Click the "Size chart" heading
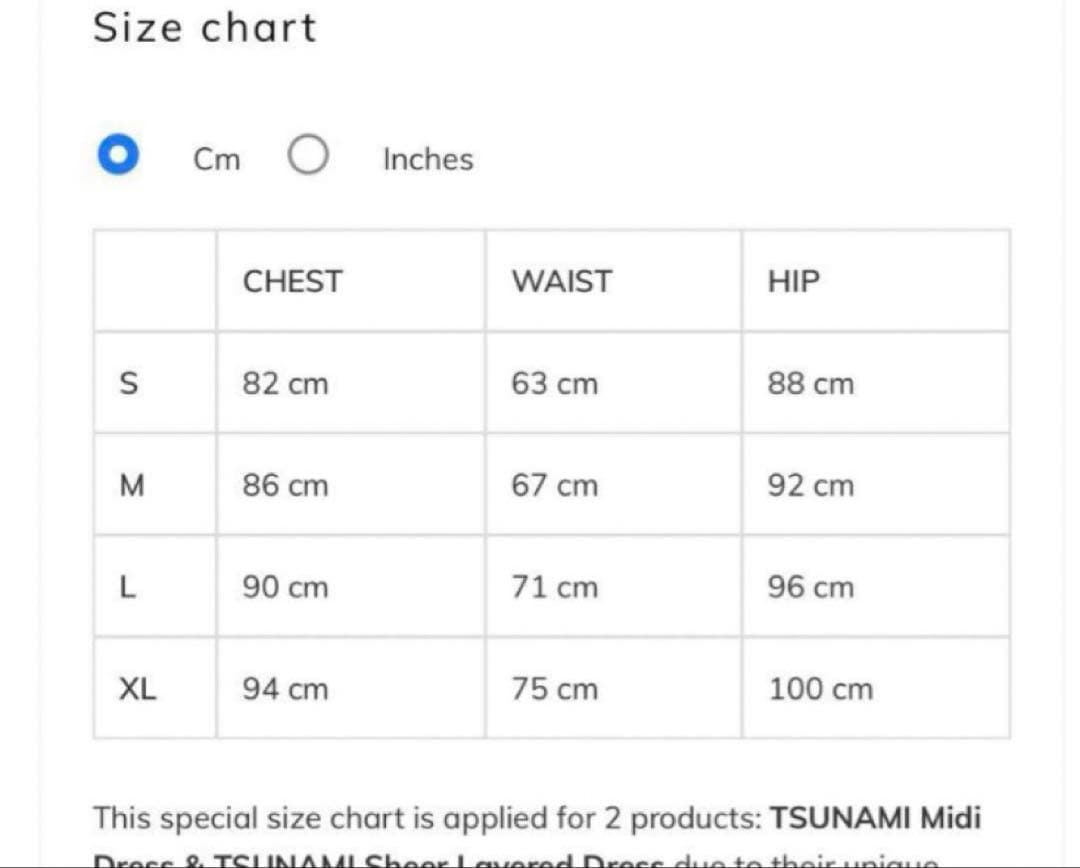This screenshot has height=868, width=1080. coord(205,27)
